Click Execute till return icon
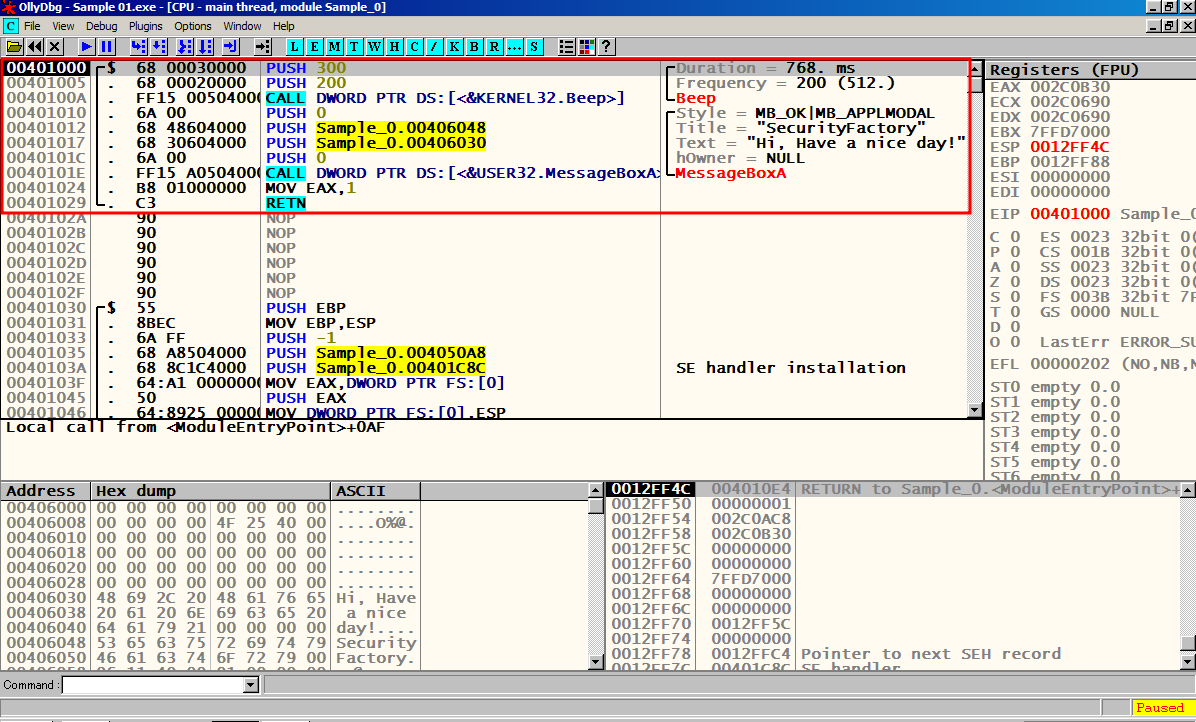This screenshot has width=1196, height=722. [x=231, y=47]
